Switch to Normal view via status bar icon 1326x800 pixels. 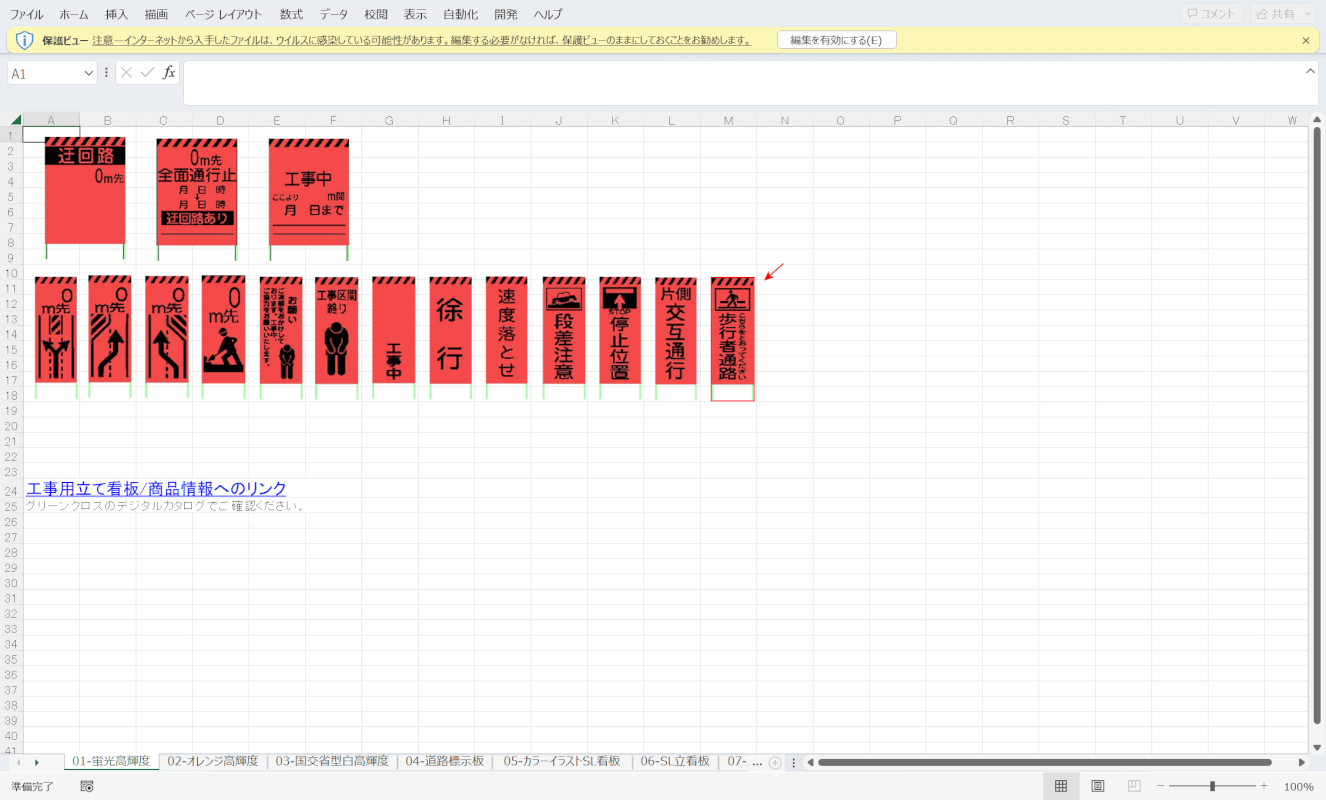point(1061,787)
